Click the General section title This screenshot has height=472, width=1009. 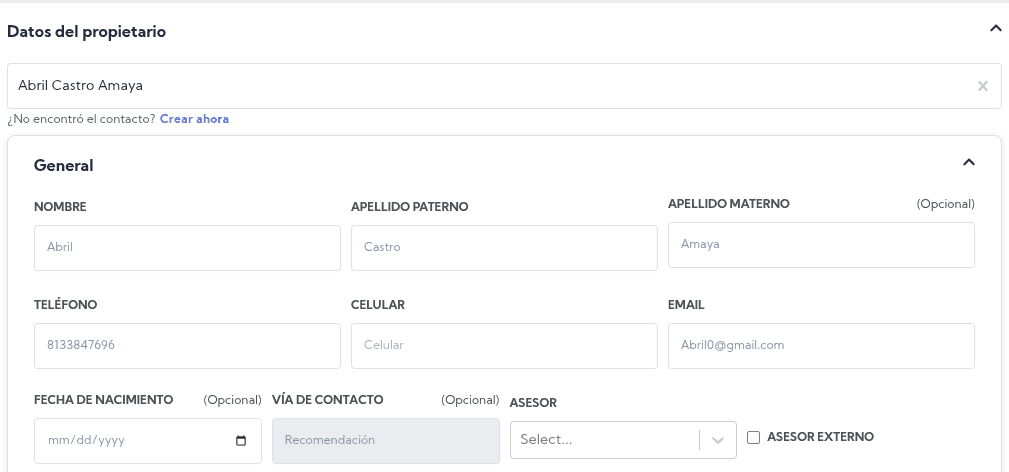(64, 166)
